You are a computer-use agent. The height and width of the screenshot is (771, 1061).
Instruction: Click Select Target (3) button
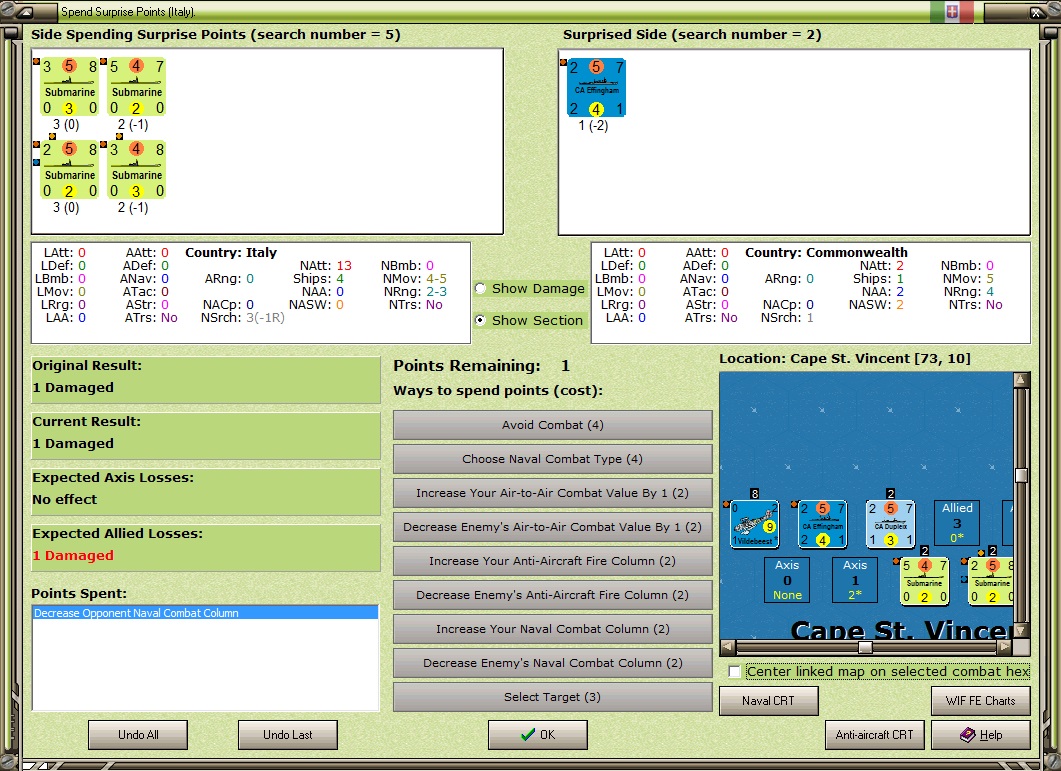click(552, 697)
